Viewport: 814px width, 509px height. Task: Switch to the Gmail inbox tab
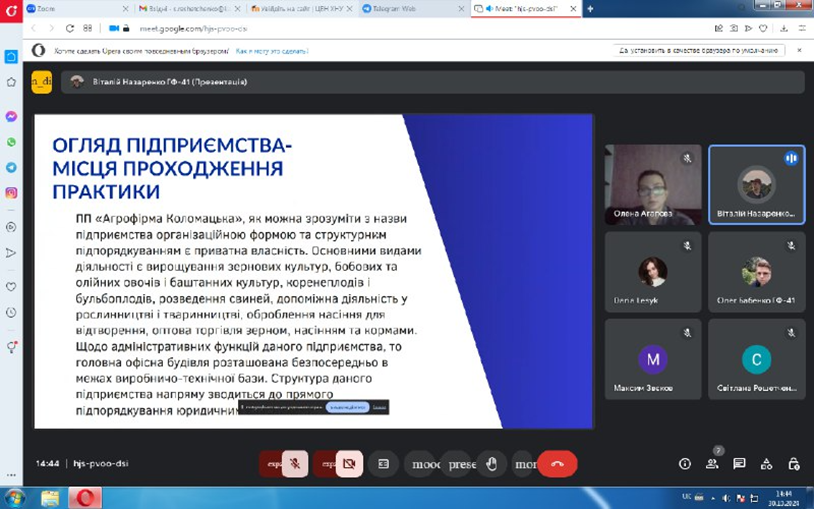186,8
